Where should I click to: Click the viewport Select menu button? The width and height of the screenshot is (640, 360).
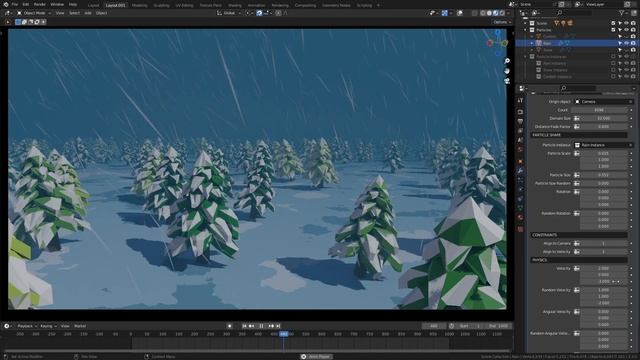[74, 13]
